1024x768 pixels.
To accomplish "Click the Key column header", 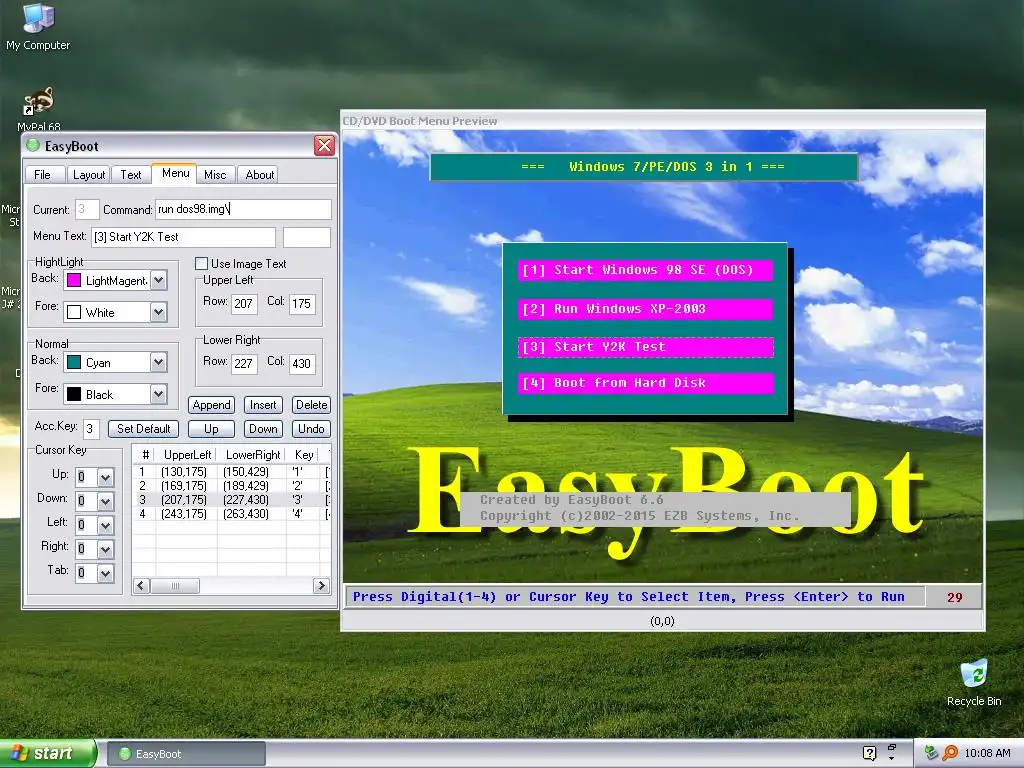I will [304, 455].
